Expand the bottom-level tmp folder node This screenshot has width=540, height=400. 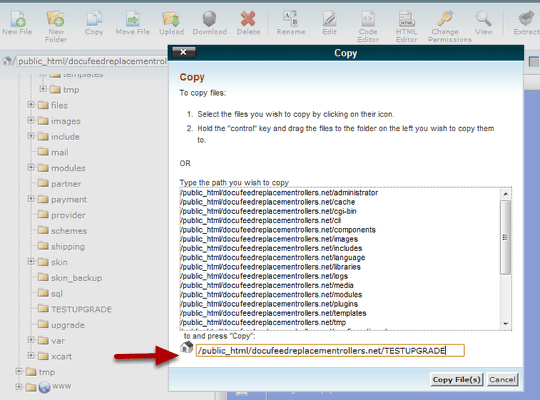click(19, 371)
